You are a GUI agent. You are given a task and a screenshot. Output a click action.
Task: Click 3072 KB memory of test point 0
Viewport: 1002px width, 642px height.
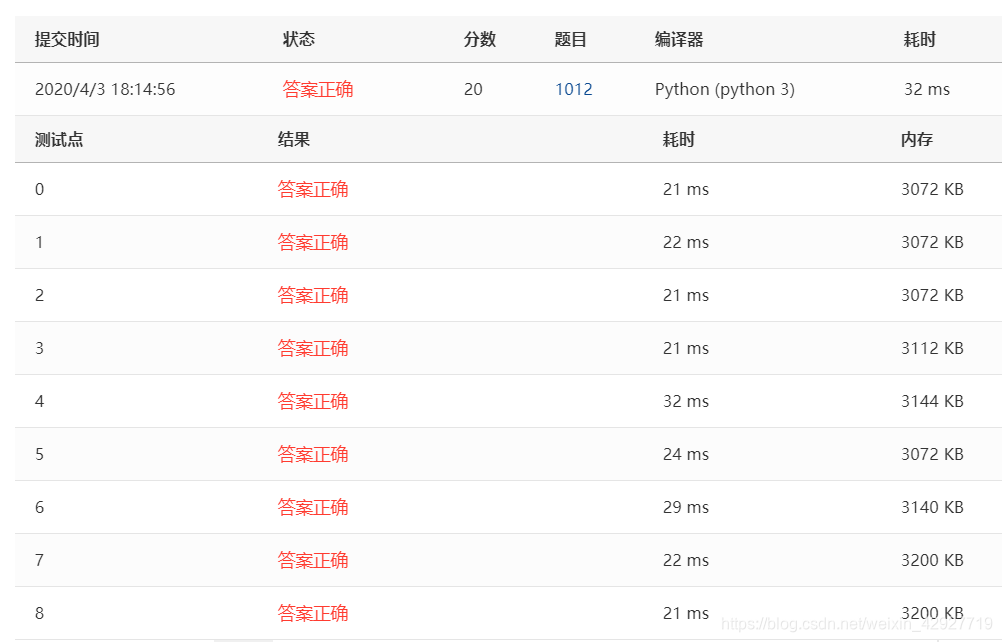[932, 189]
